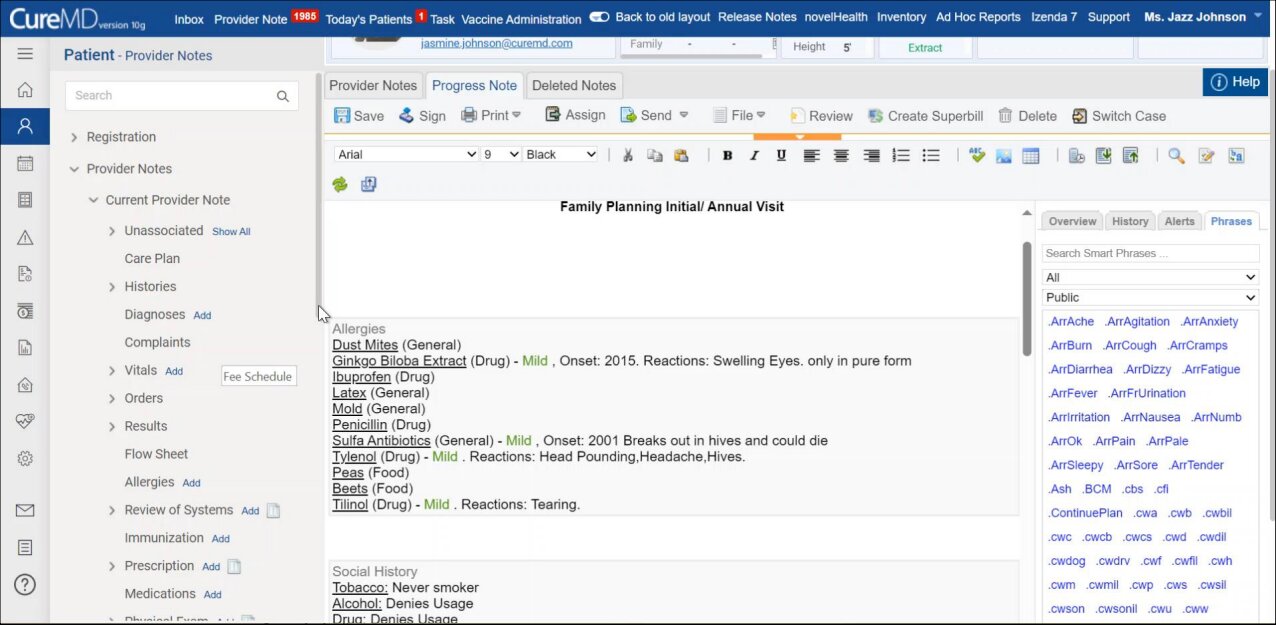1276x625 pixels.
Task: Click the Save icon in note toolbar
Action: 343,116
